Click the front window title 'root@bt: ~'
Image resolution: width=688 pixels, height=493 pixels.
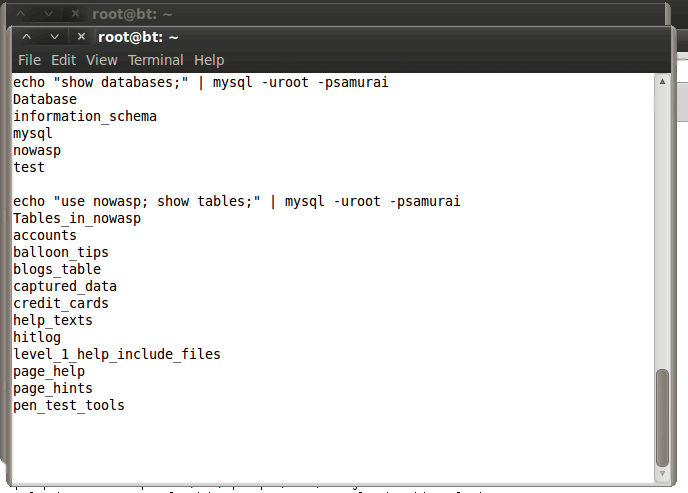pyautogui.click(x=138, y=37)
